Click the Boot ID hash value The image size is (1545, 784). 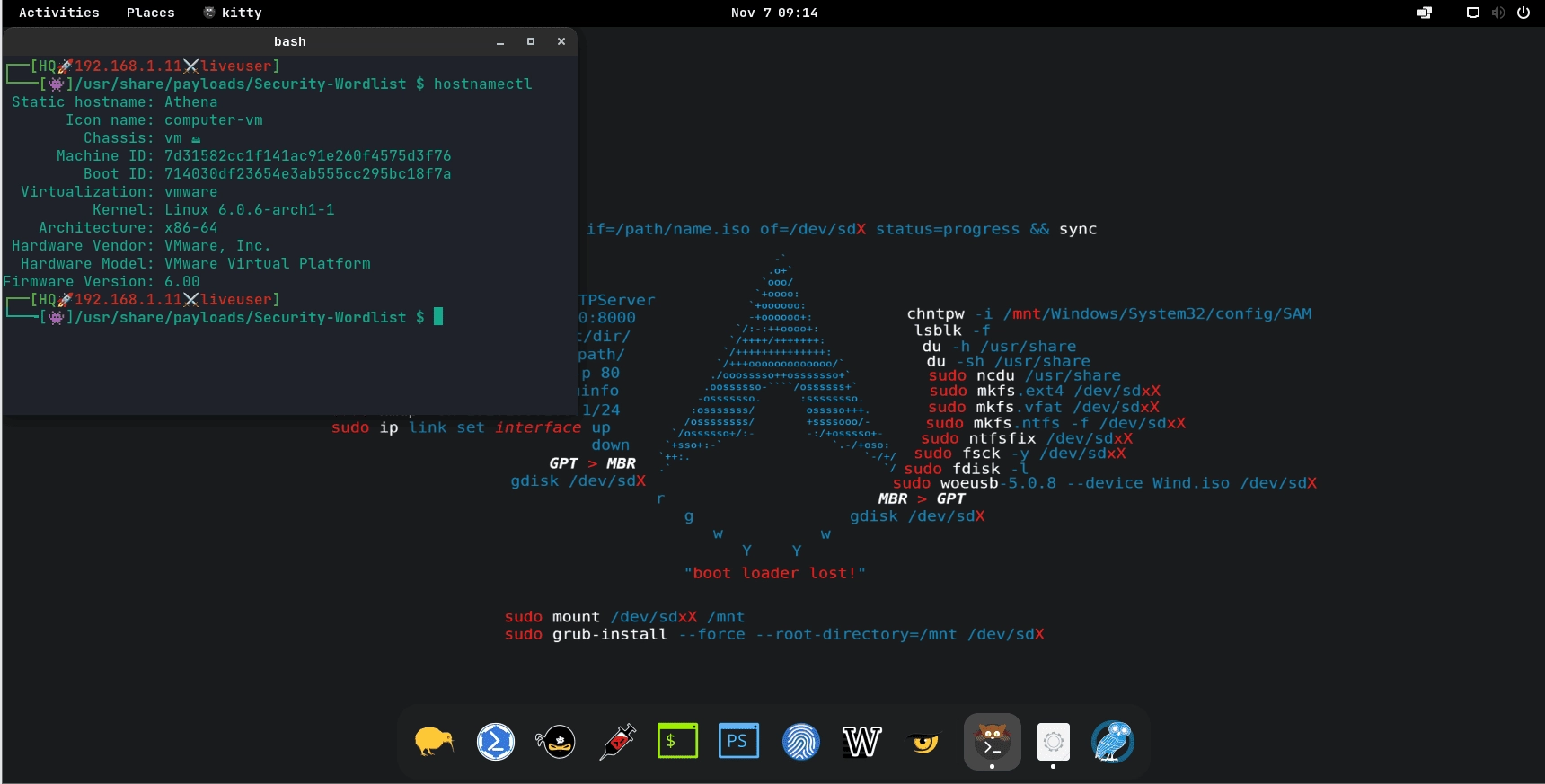coord(308,173)
